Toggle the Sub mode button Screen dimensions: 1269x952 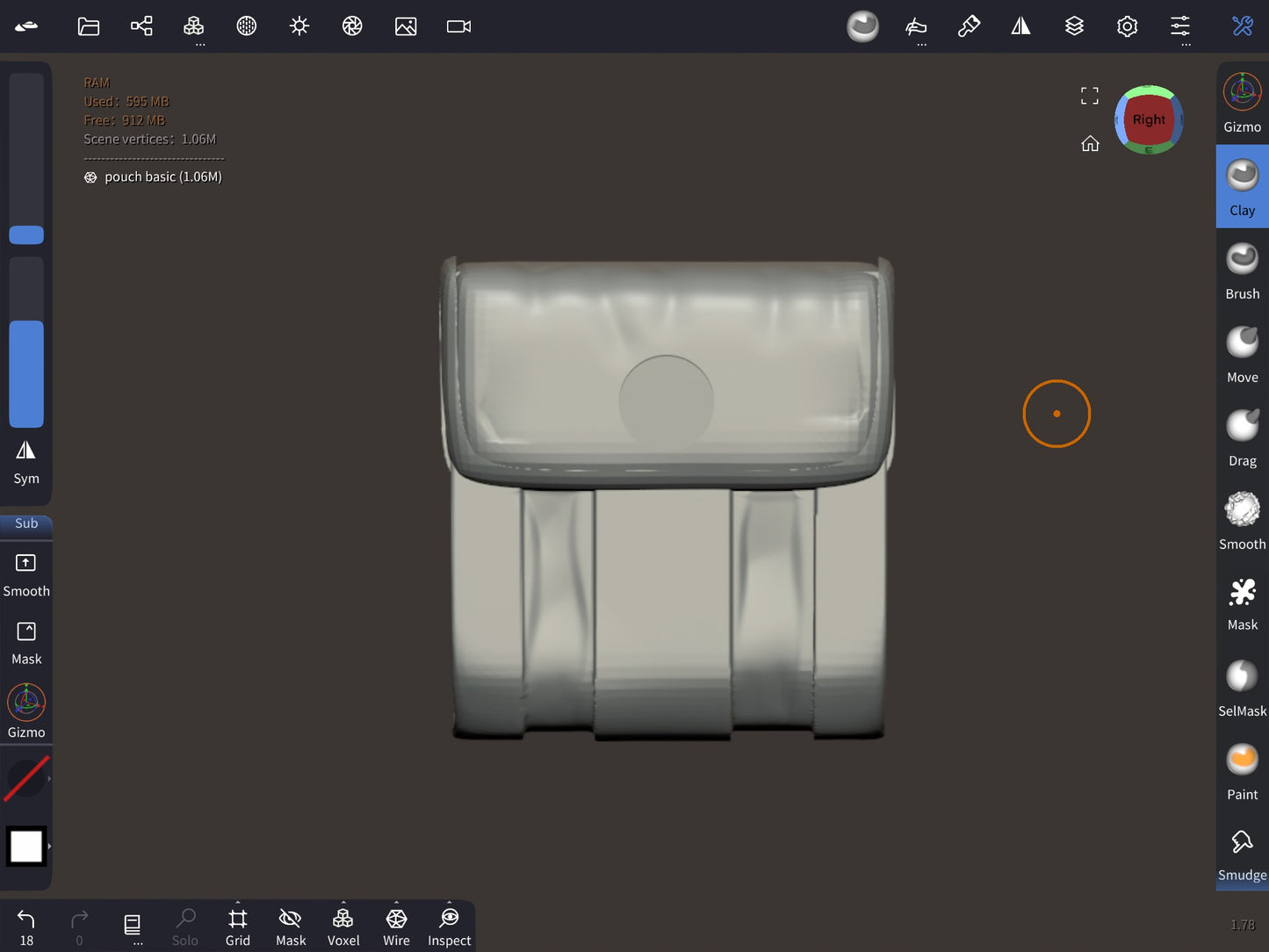26,523
